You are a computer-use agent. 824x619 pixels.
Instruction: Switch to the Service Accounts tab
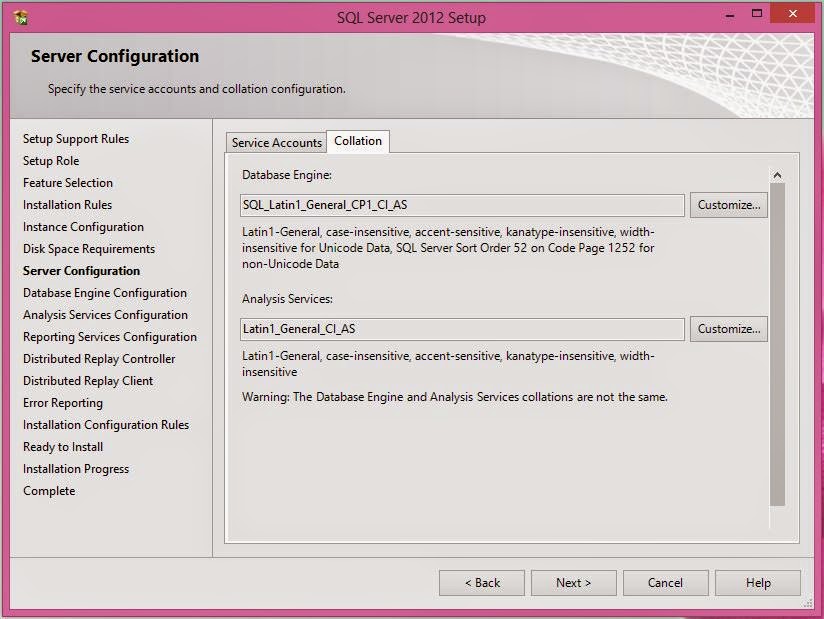coord(276,142)
